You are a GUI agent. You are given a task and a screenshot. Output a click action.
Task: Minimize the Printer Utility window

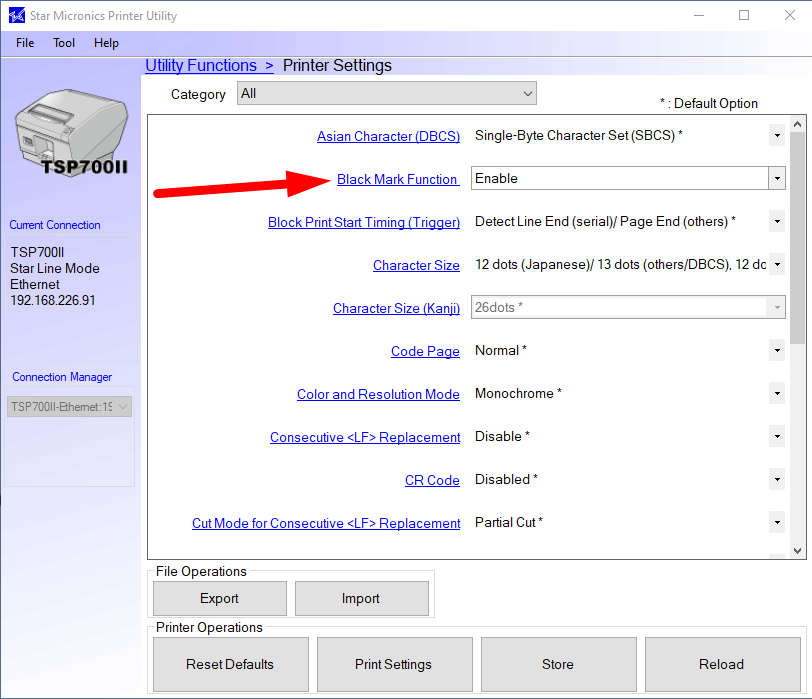pos(699,16)
